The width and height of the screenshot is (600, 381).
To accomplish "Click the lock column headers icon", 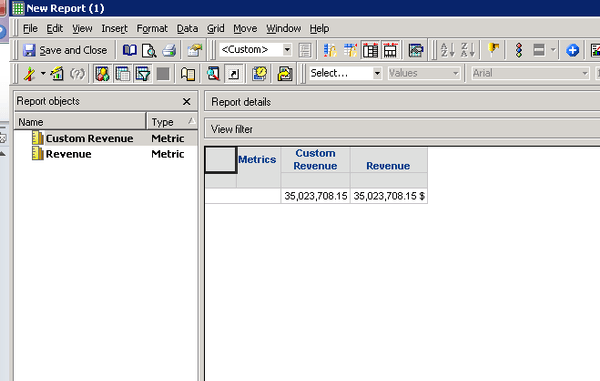I will pyautogui.click(x=350, y=50).
